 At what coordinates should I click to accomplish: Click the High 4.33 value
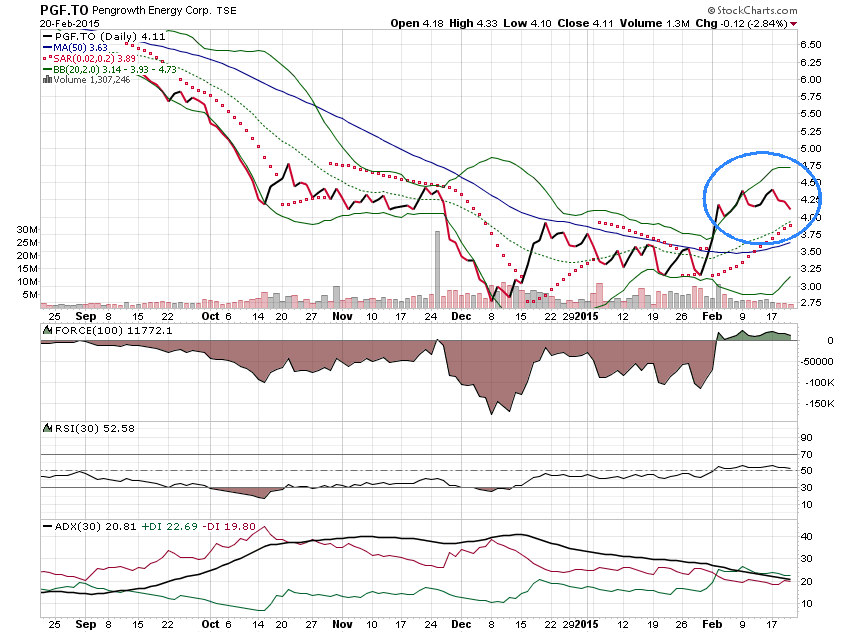click(x=473, y=23)
